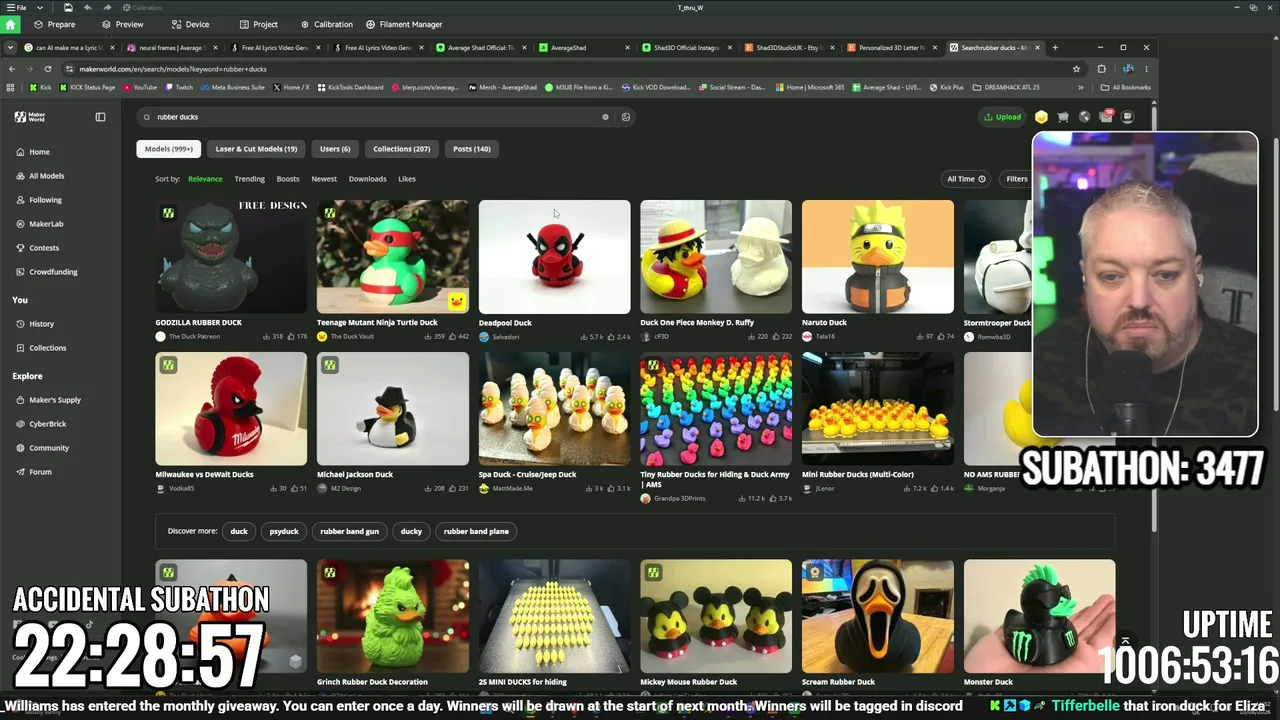Open the Naruto Duck thumbnail

[x=877, y=257]
